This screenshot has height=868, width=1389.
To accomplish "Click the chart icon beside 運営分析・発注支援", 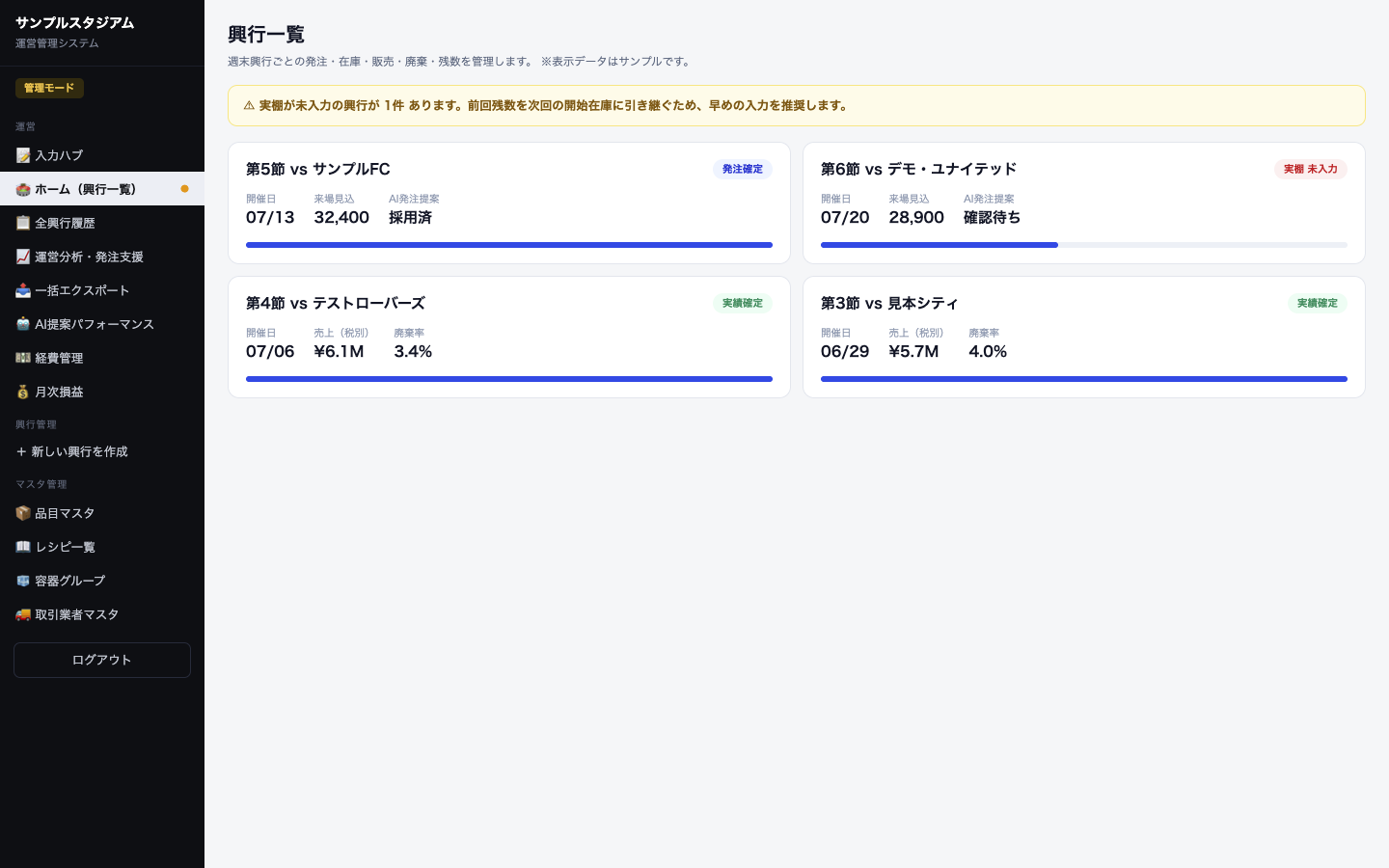I will click(x=23, y=257).
